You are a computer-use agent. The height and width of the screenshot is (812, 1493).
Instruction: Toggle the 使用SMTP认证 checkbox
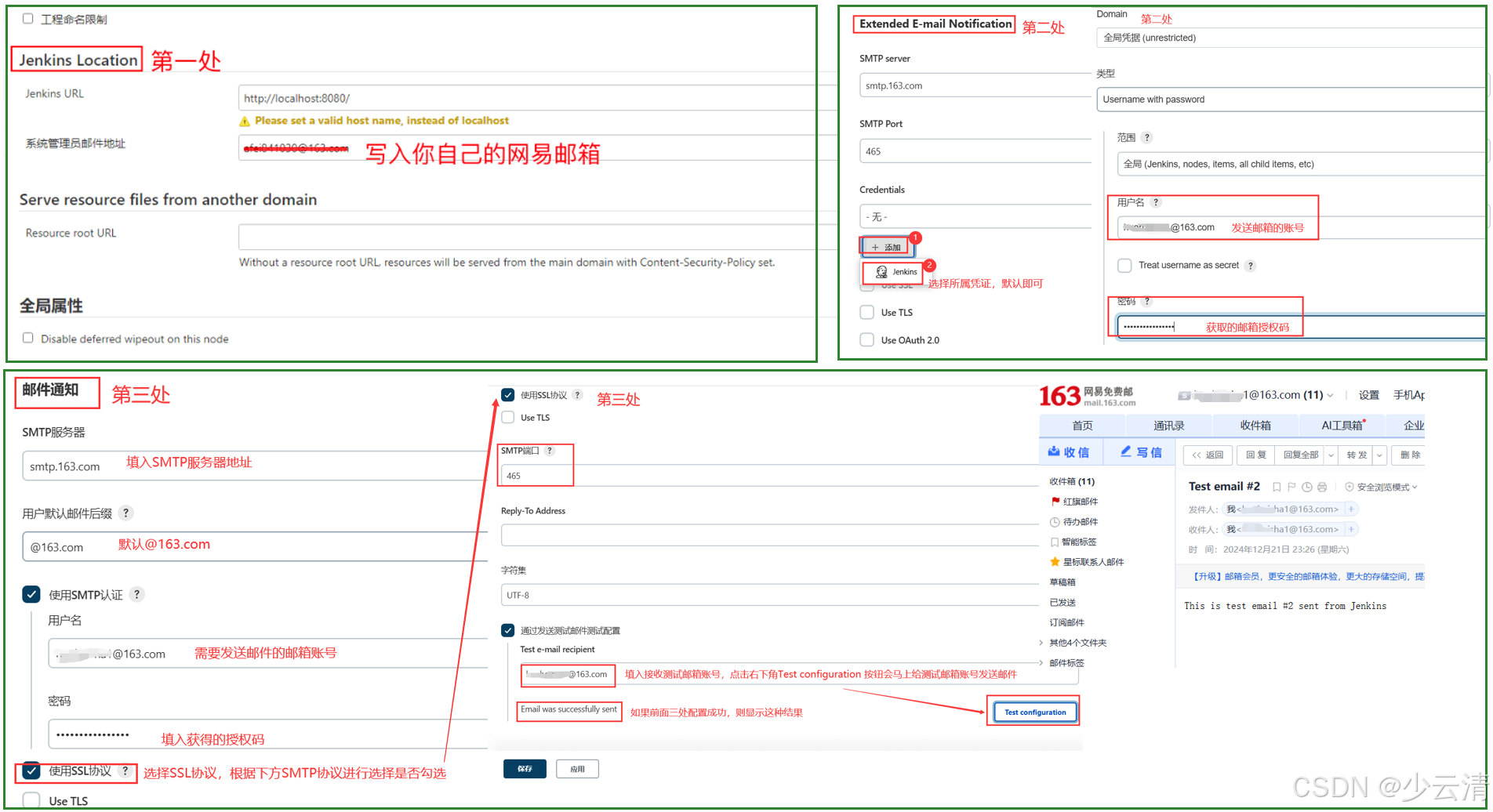click(31, 594)
